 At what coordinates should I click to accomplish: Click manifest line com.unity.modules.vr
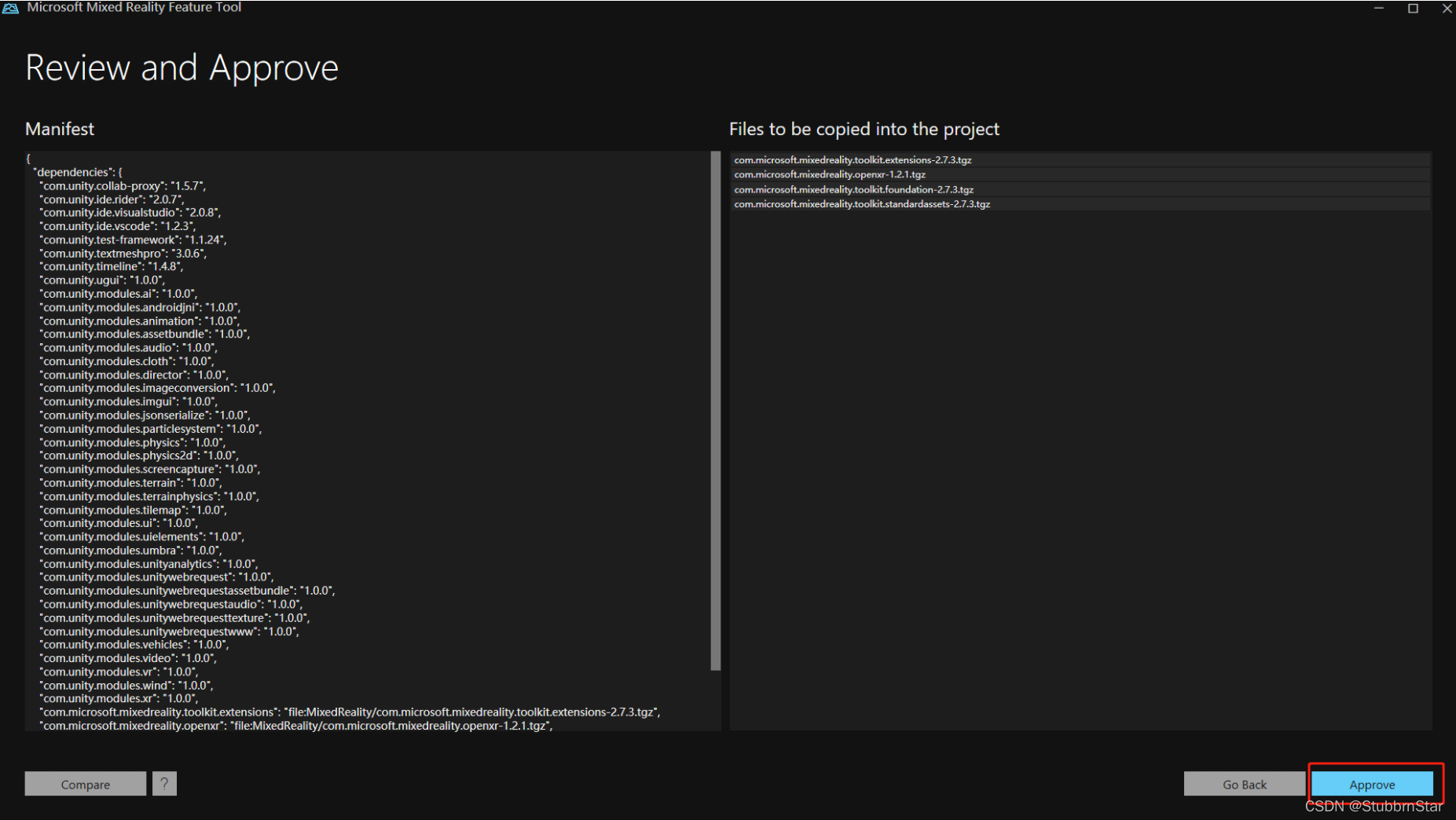[119, 672]
